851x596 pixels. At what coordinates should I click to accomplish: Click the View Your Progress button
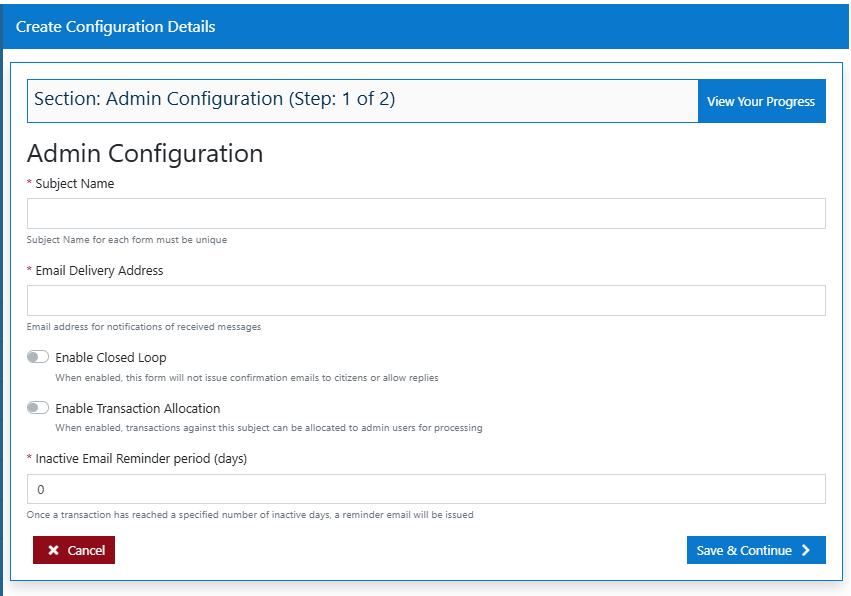coord(761,101)
